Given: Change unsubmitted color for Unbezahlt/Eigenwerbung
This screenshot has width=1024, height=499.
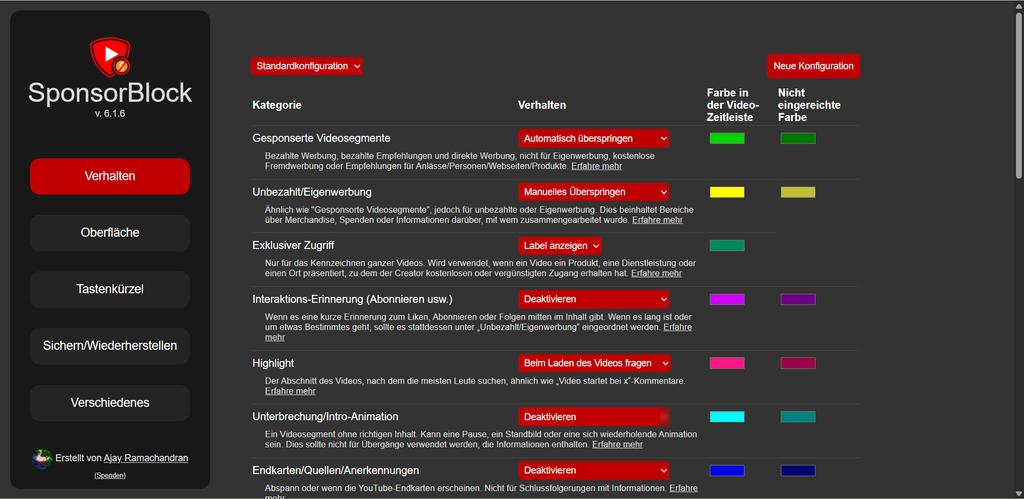Looking at the screenshot, I should pos(798,192).
